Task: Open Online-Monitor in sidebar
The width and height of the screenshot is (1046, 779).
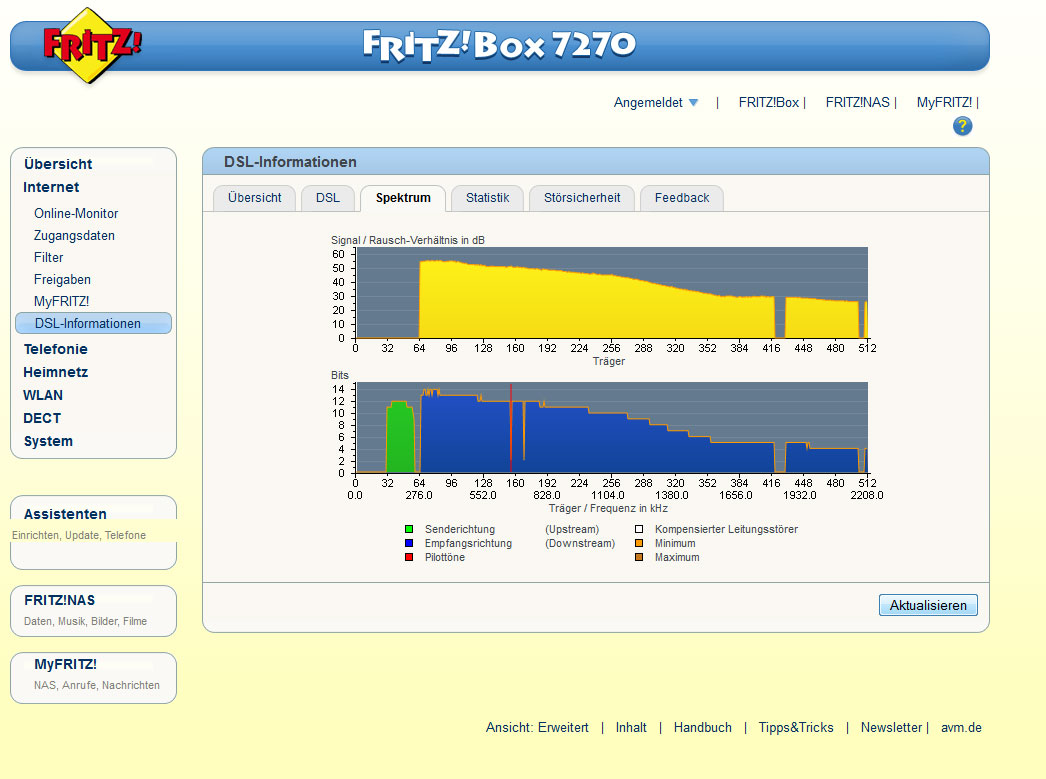Action: pos(76,213)
